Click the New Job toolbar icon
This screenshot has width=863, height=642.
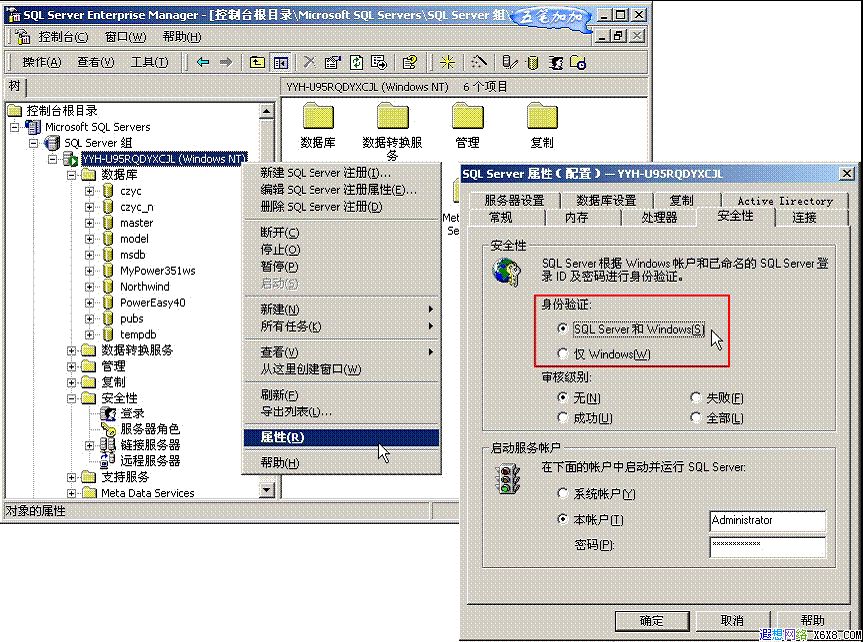(578, 62)
